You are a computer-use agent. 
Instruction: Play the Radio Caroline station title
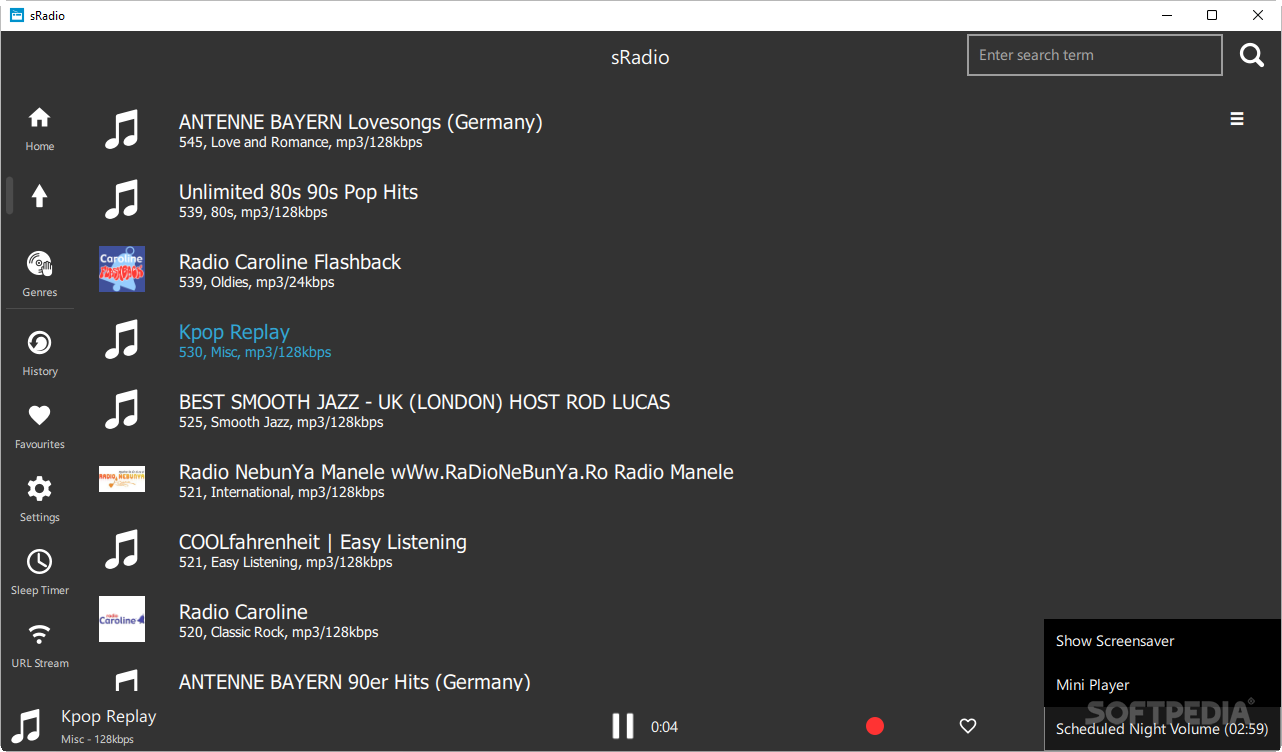pyautogui.click(x=243, y=612)
